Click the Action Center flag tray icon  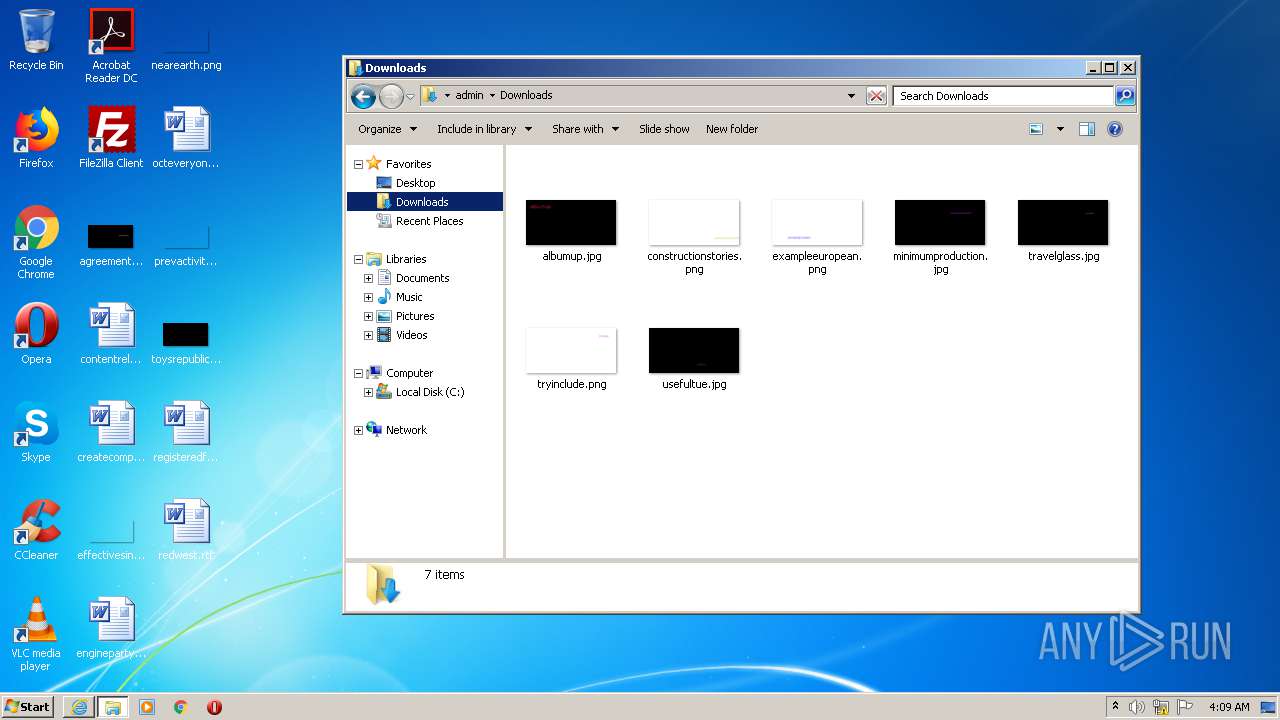(x=1185, y=707)
